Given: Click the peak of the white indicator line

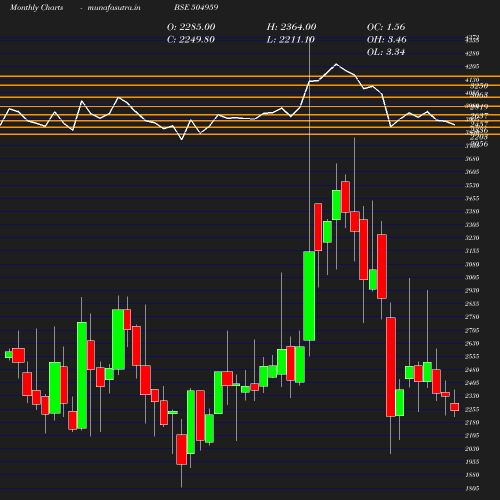Looking at the screenshot, I should [x=336, y=64].
